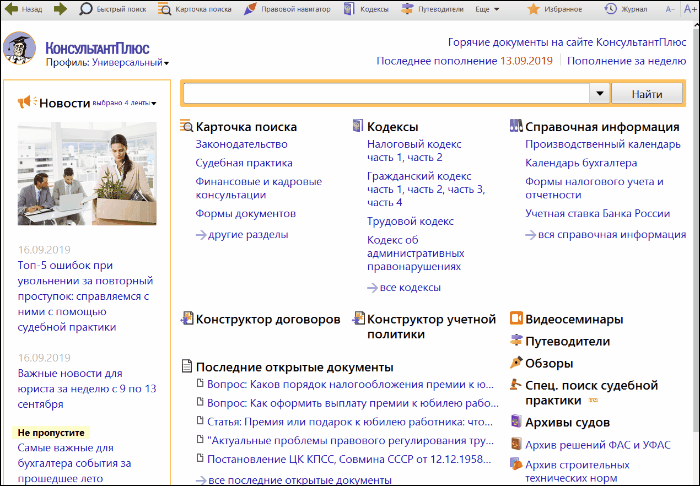The width and height of the screenshot is (700, 486).
Task: Click Видеосеминары orange icon
Action: (x=516, y=318)
